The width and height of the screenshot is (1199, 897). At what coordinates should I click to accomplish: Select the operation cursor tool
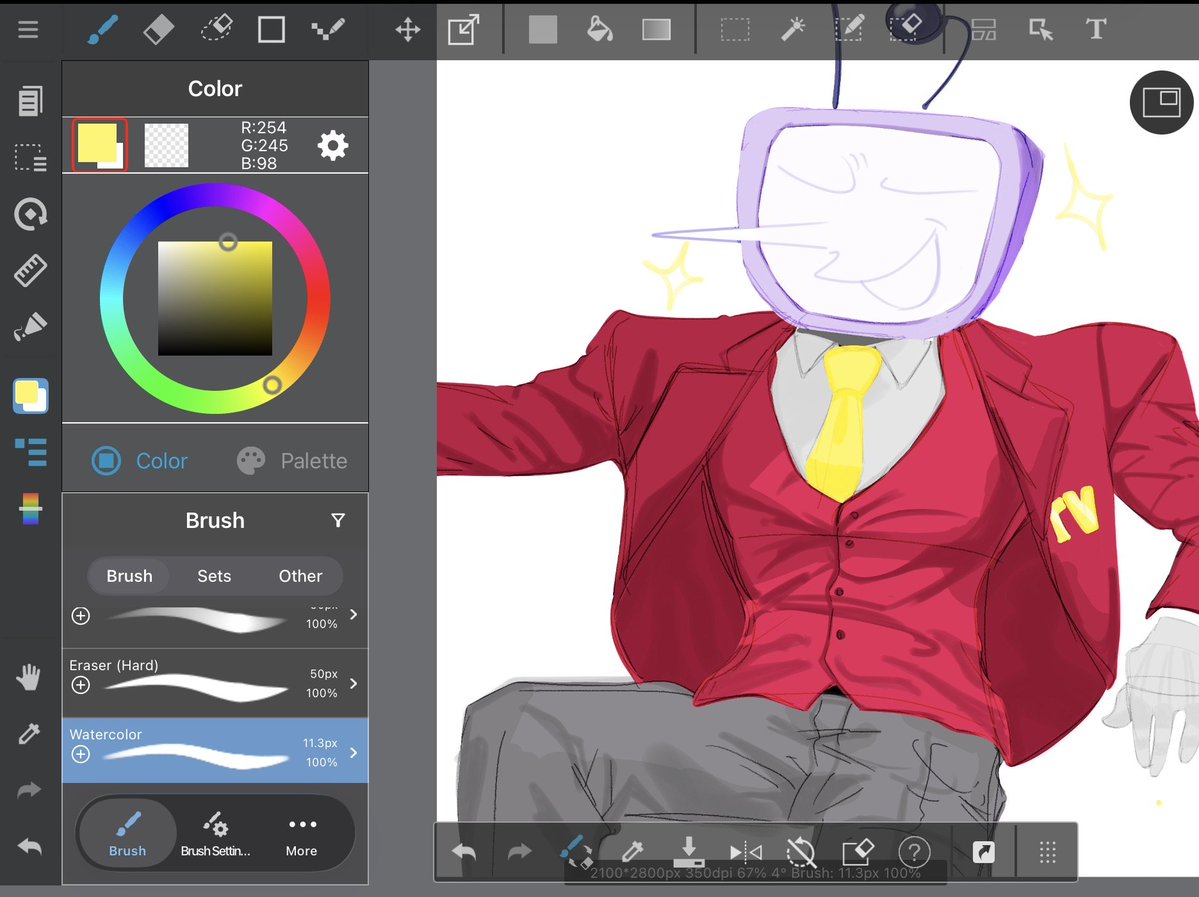[x=1041, y=30]
